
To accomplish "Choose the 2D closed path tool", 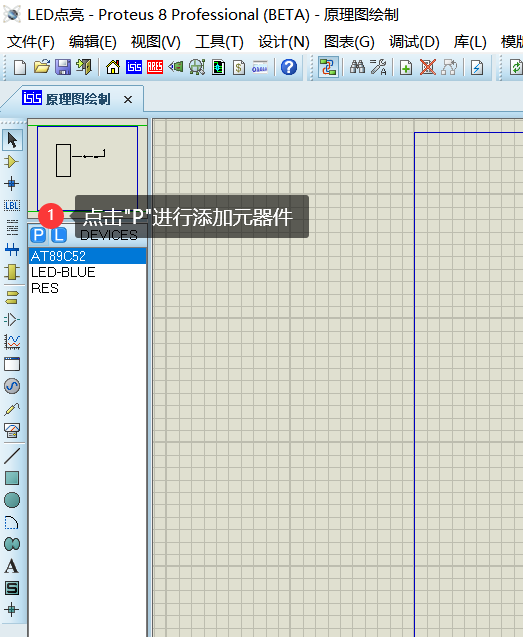I will coord(12,544).
